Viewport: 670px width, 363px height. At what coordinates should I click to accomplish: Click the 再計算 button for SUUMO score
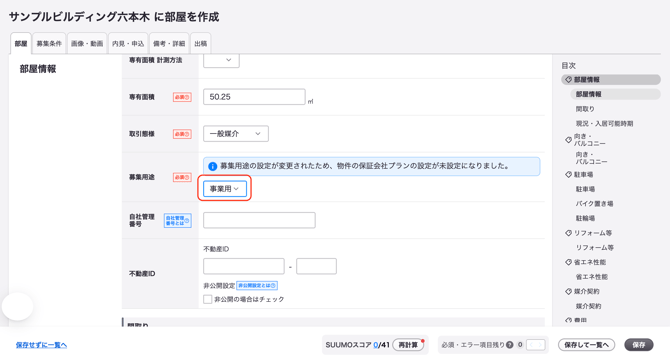[408, 345]
